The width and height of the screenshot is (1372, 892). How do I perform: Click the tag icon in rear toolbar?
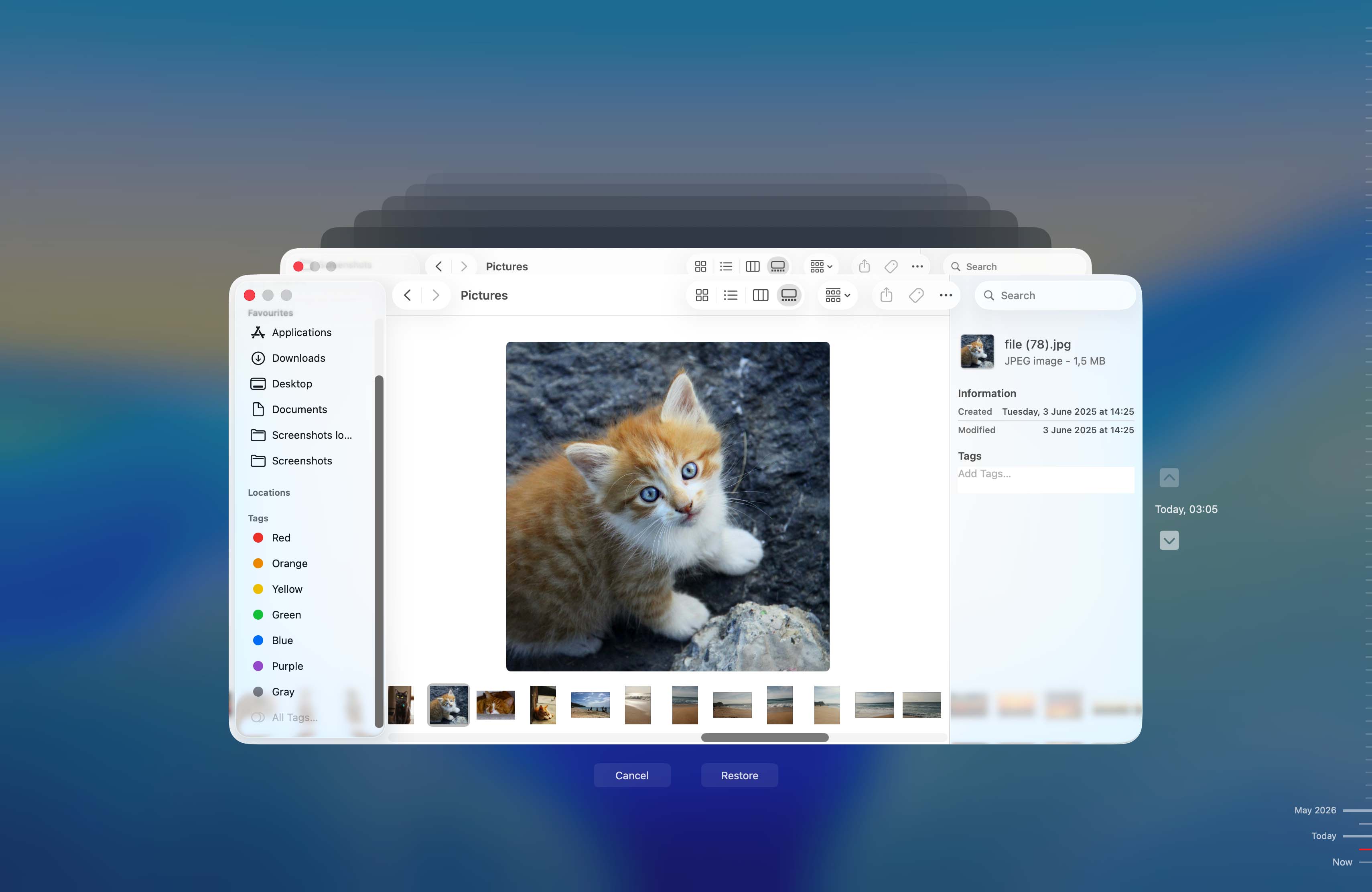click(x=891, y=266)
